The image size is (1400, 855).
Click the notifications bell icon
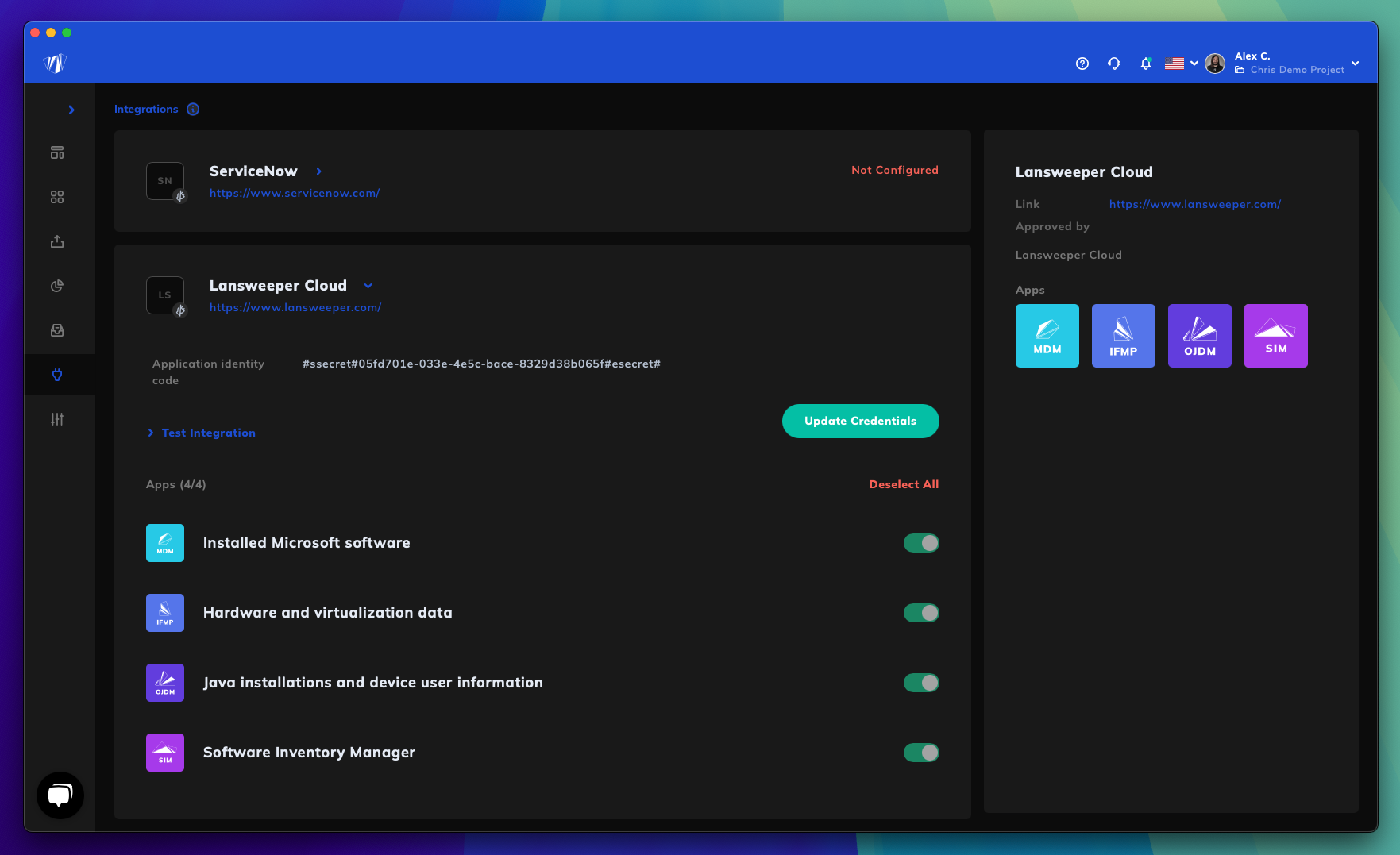coord(1146,63)
